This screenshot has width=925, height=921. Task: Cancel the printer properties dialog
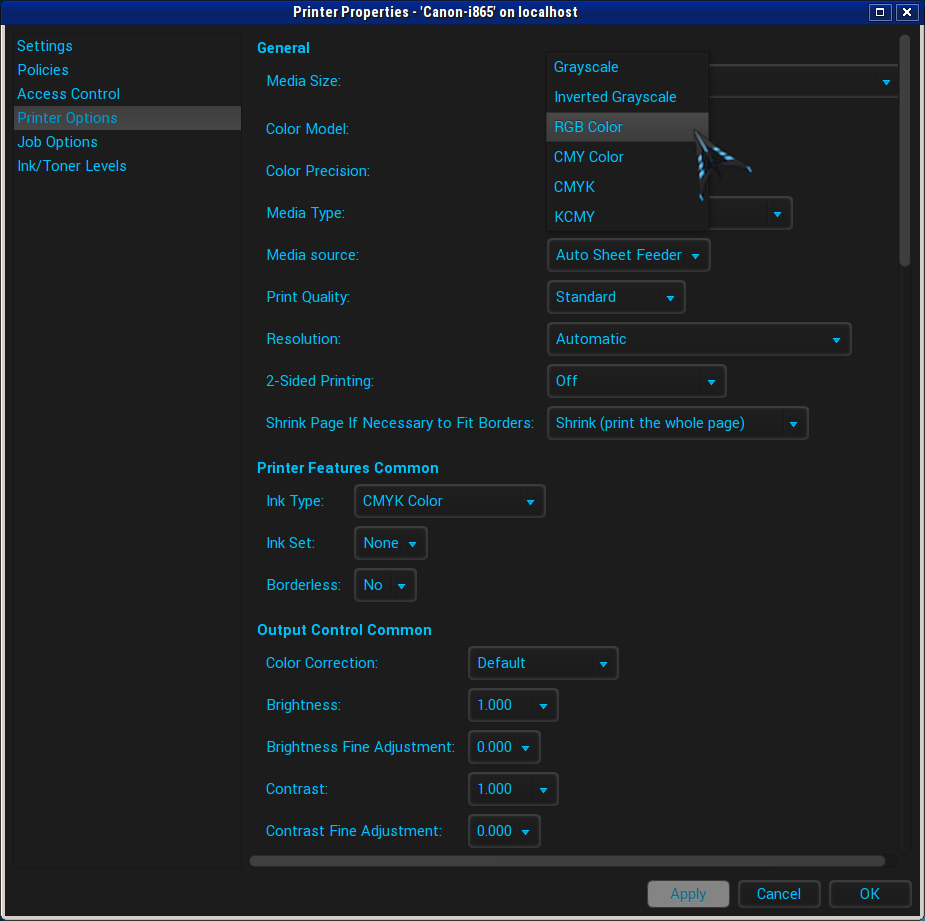click(779, 894)
